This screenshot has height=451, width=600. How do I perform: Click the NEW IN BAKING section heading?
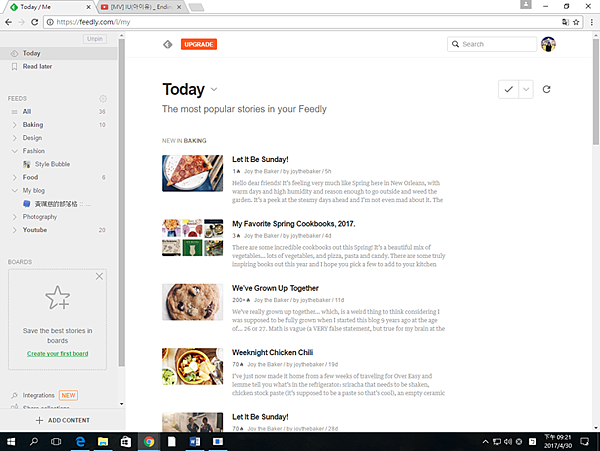coord(184,141)
